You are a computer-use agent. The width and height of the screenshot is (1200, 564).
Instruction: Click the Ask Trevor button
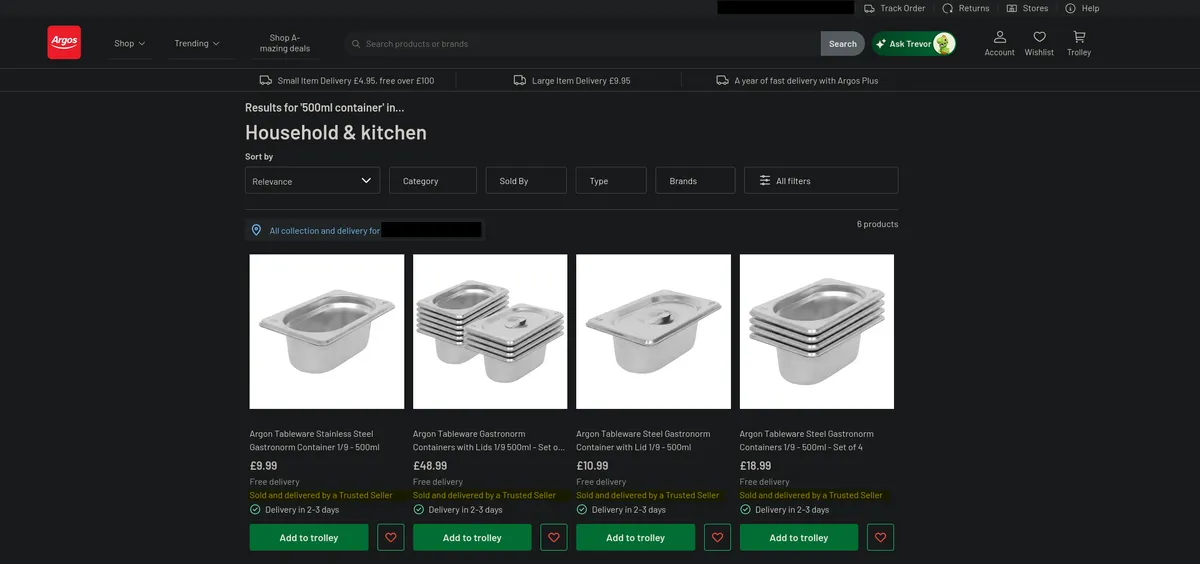tap(914, 44)
